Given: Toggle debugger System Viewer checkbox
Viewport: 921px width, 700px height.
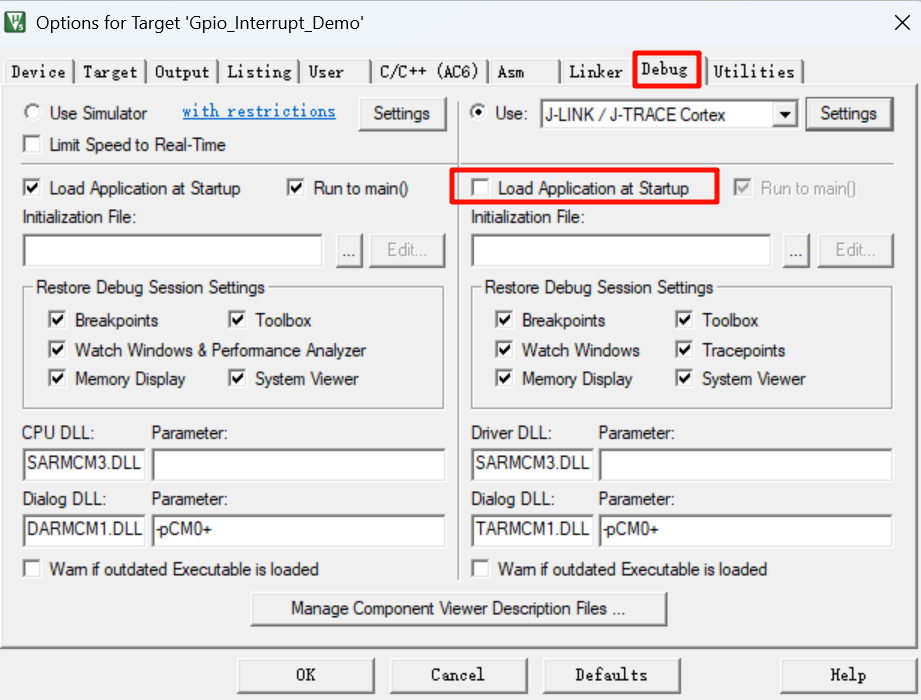Looking at the screenshot, I should pos(684,378).
